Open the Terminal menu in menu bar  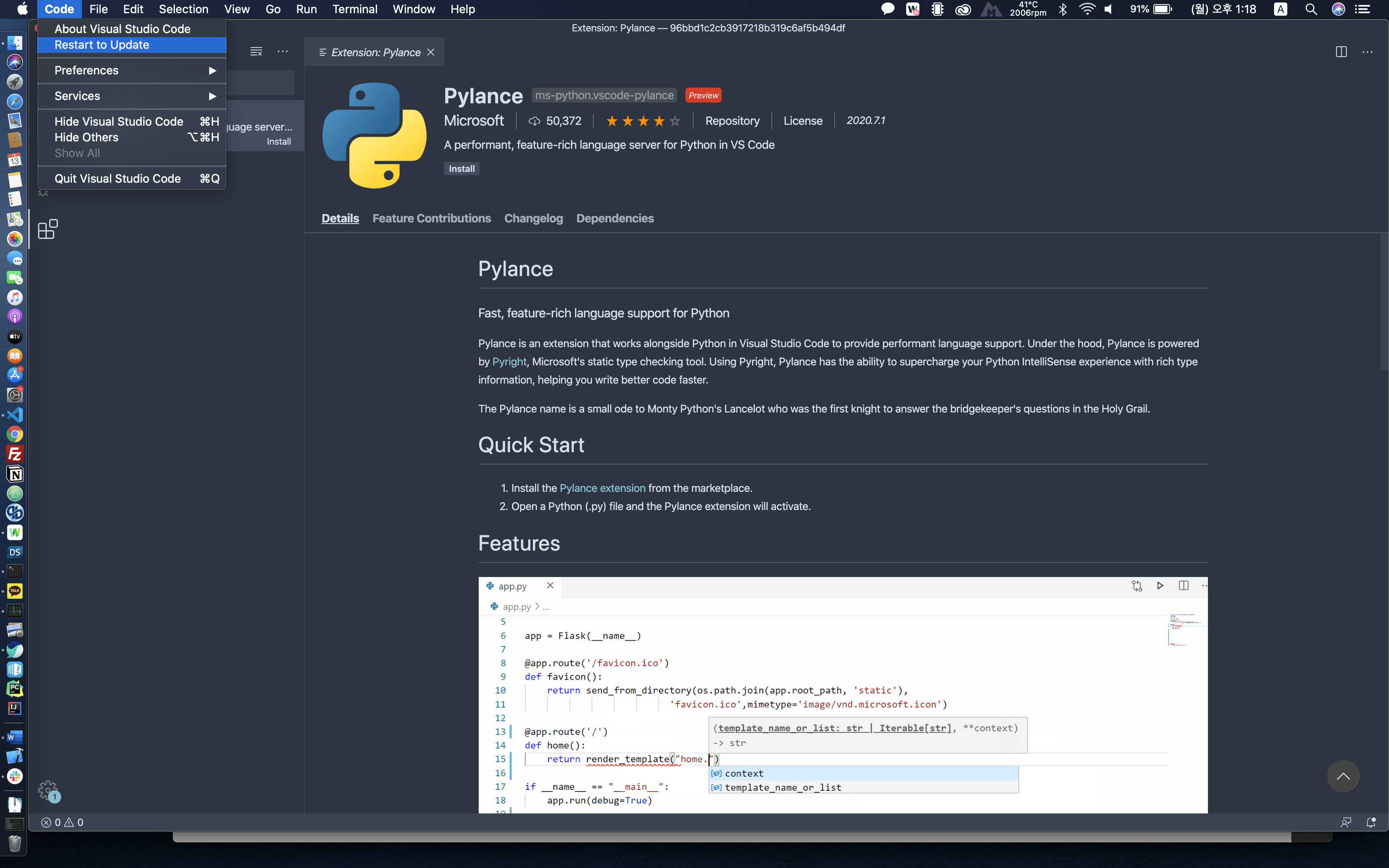pyautogui.click(x=354, y=9)
